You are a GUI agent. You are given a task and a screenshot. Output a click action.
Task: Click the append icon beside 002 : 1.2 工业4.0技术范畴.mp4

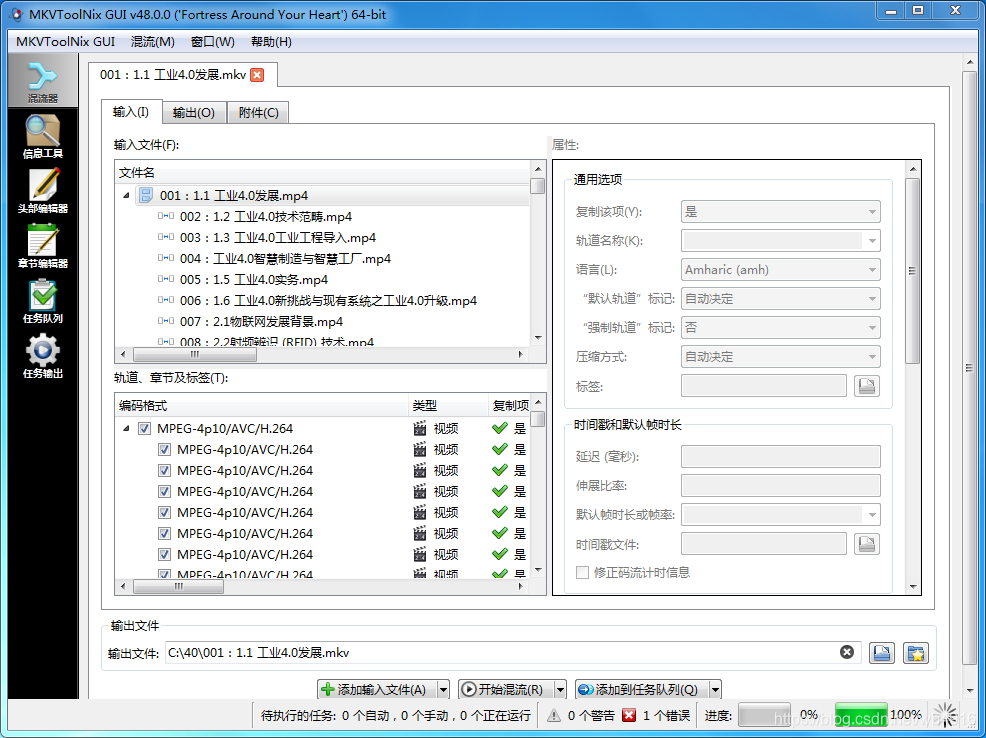(165, 216)
